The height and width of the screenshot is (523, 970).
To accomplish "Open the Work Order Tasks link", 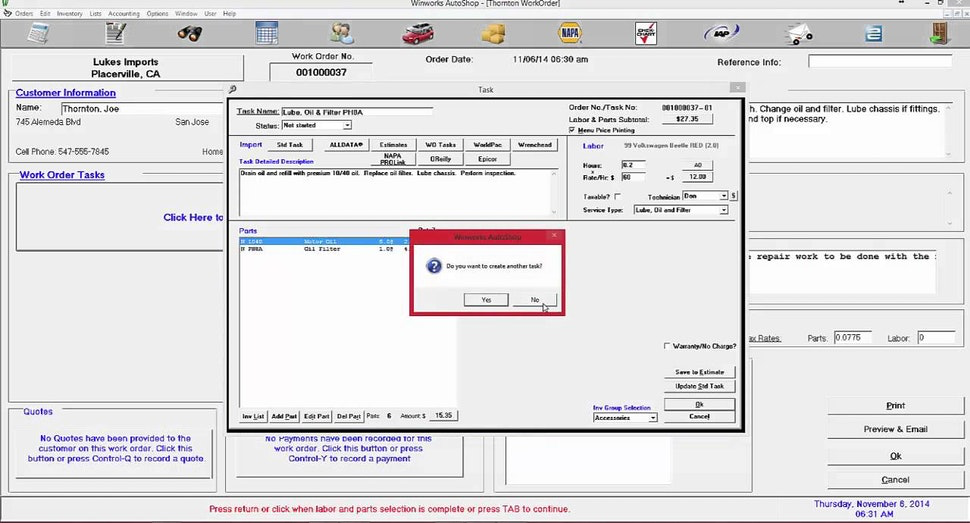I will 62,175.
